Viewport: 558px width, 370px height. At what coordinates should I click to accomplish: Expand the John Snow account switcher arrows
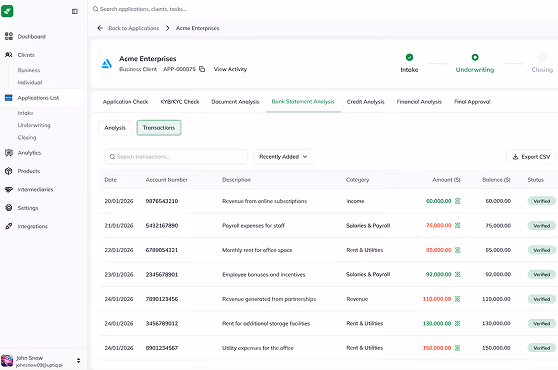pyautogui.click(x=78, y=361)
